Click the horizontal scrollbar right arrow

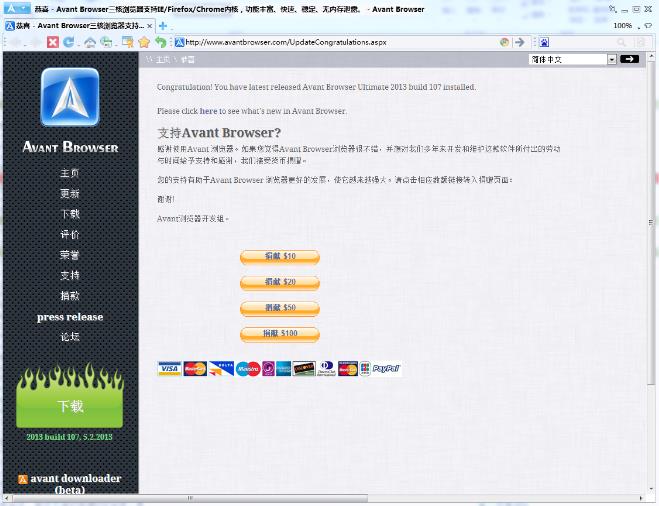[641, 498]
